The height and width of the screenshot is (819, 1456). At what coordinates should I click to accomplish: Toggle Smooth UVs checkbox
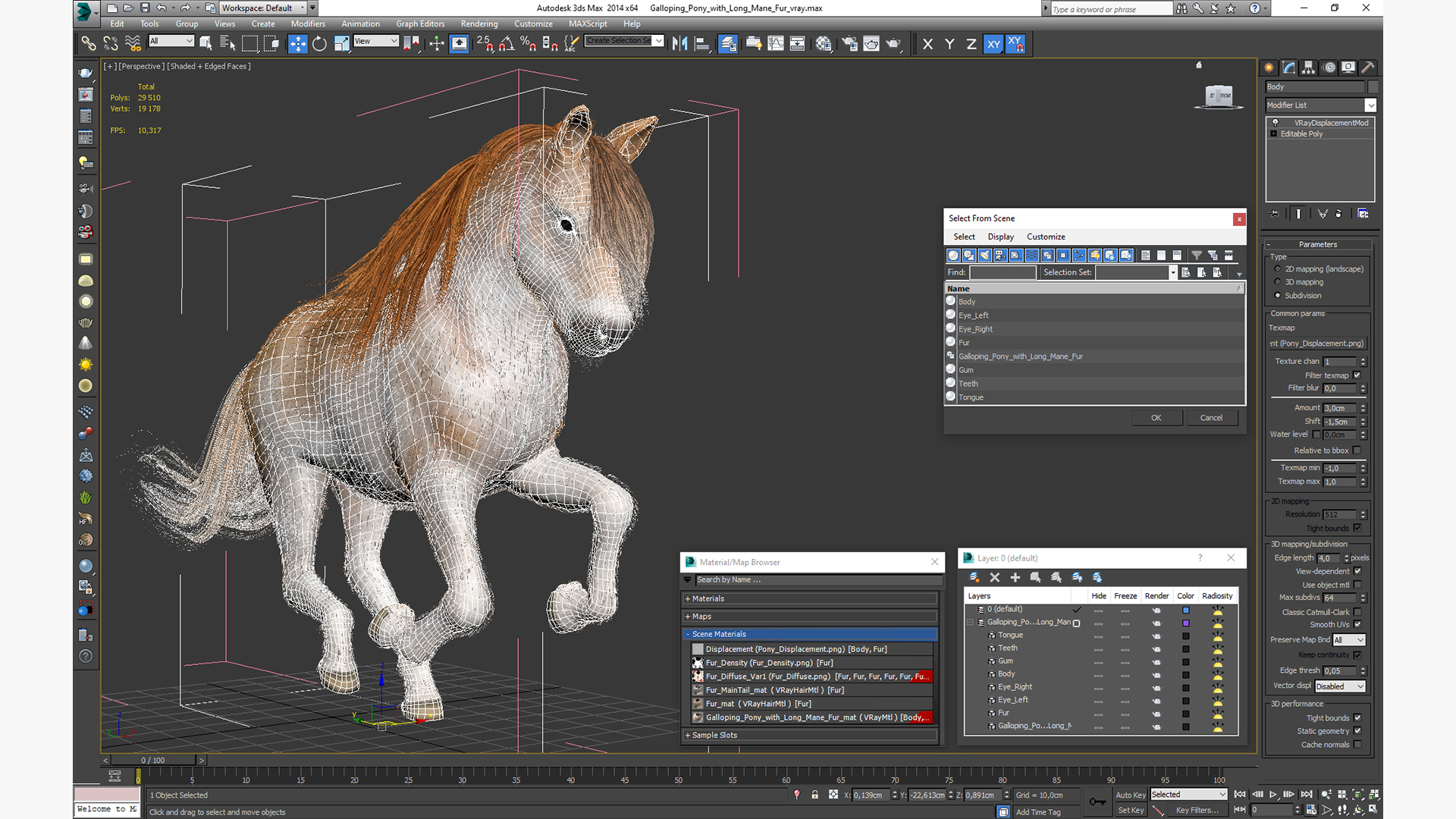[1357, 625]
